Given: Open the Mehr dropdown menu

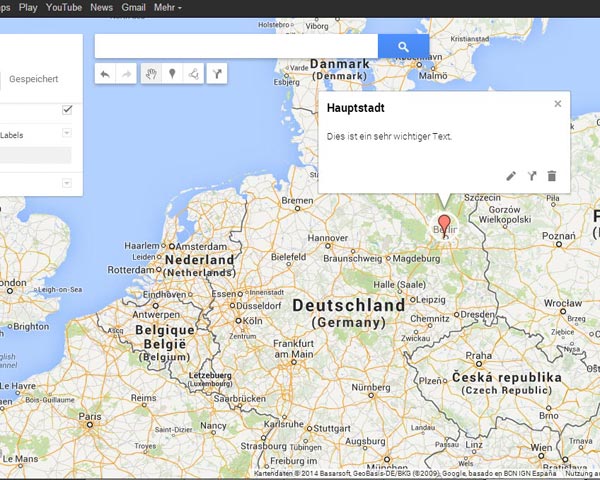Looking at the screenshot, I should click(168, 7).
